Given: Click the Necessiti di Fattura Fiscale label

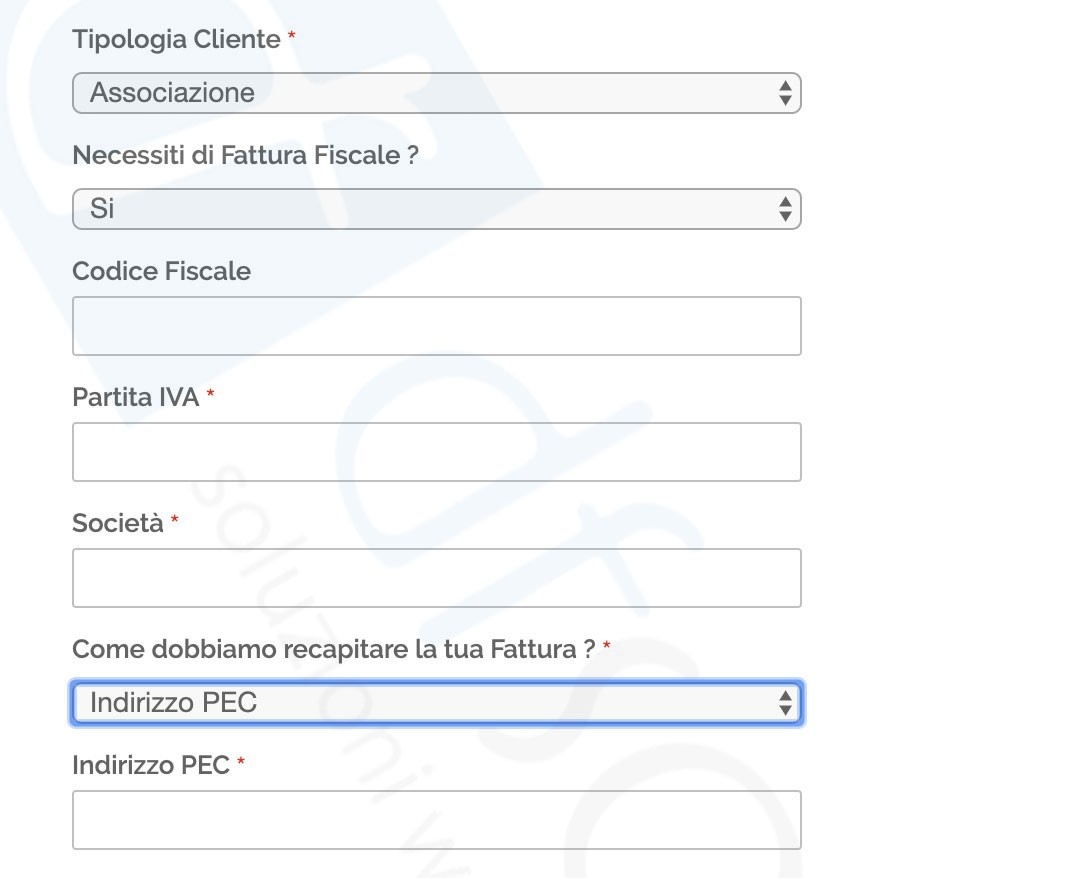Looking at the screenshot, I should tap(245, 155).
